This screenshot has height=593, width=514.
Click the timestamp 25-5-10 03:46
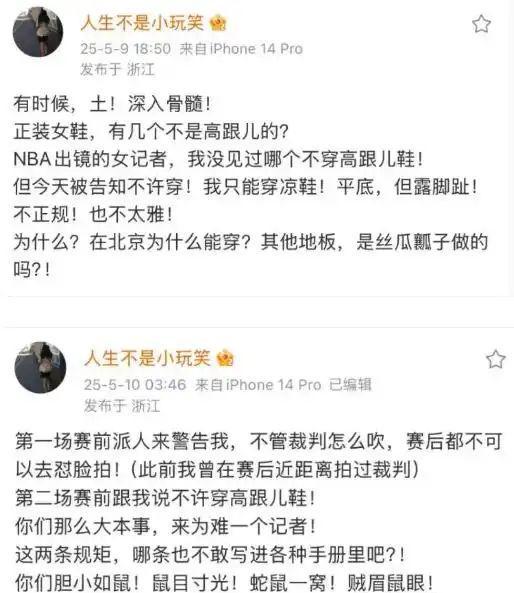point(135,385)
